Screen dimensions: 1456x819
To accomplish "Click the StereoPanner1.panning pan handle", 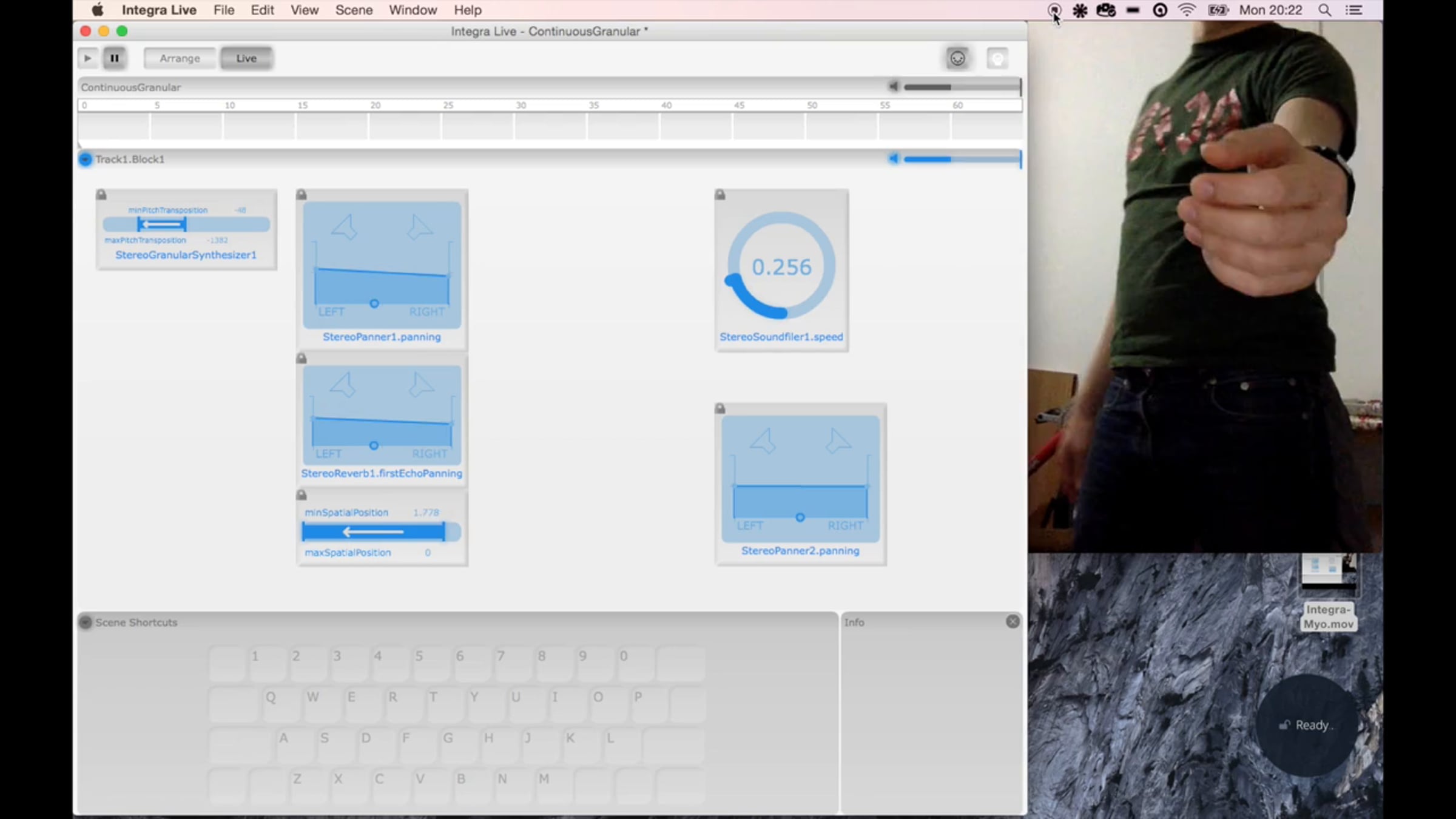I will tap(374, 303).
